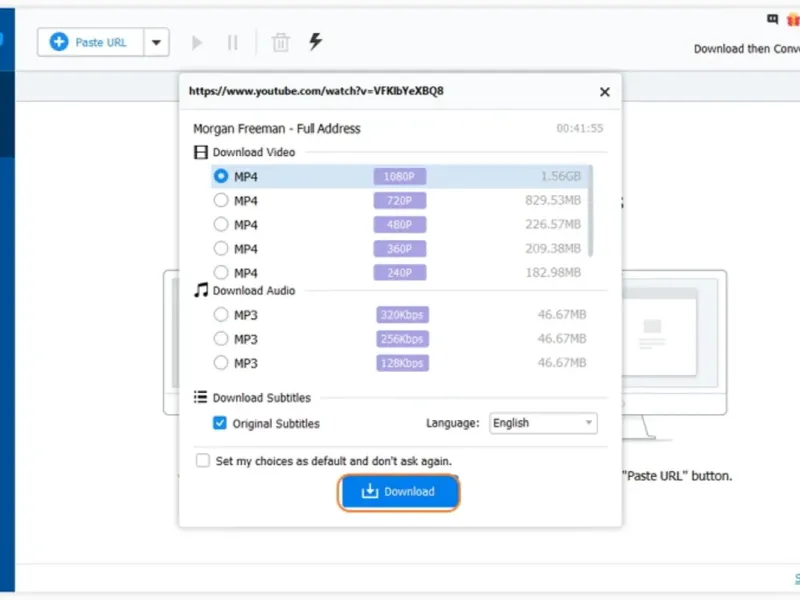Select MP3 320Kbps audio option
This screenshot has height=600, width=800.
pyautogui.click(x=221, y=314)
